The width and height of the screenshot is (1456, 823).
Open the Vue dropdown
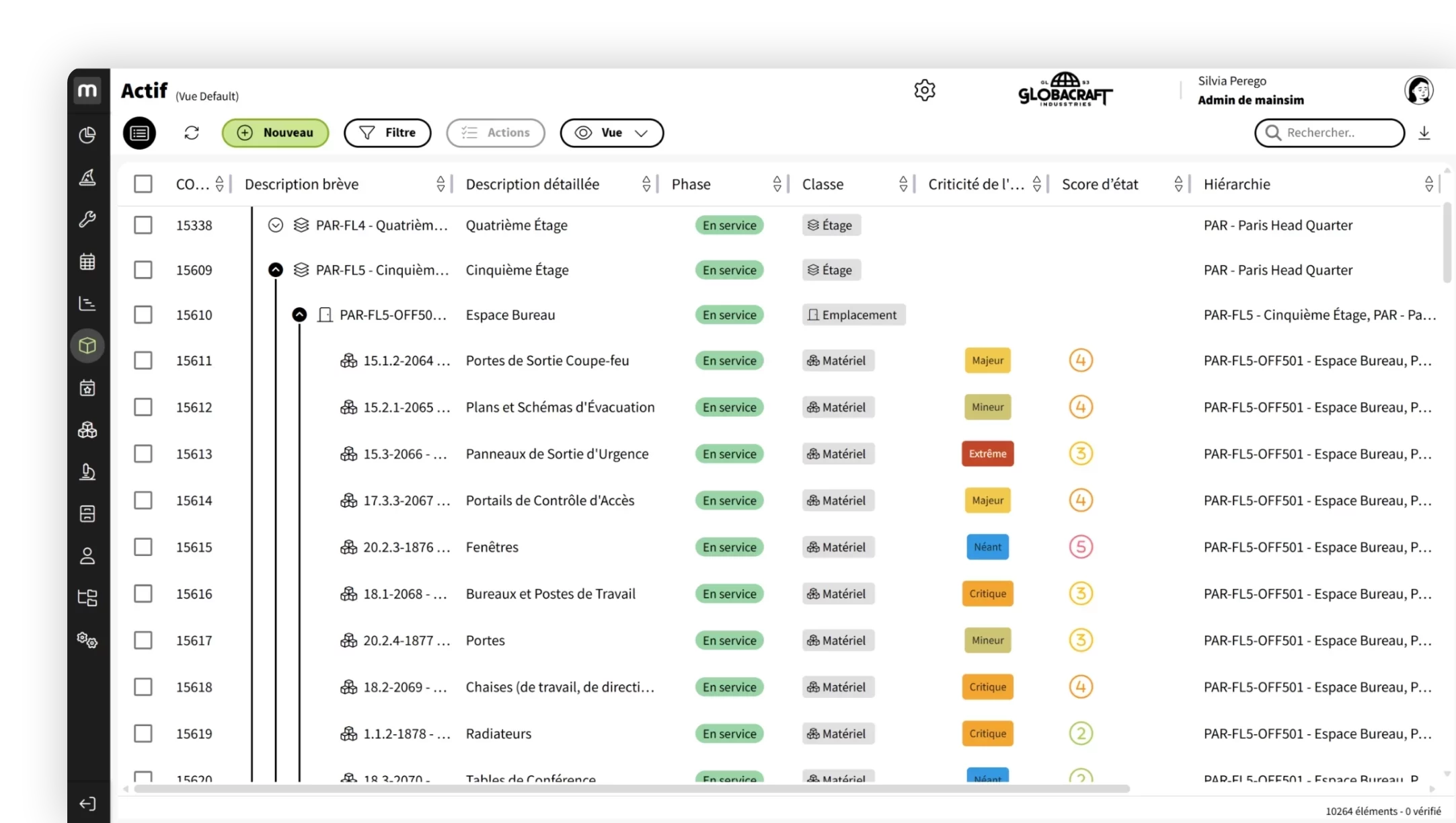[x=611, y=132]
